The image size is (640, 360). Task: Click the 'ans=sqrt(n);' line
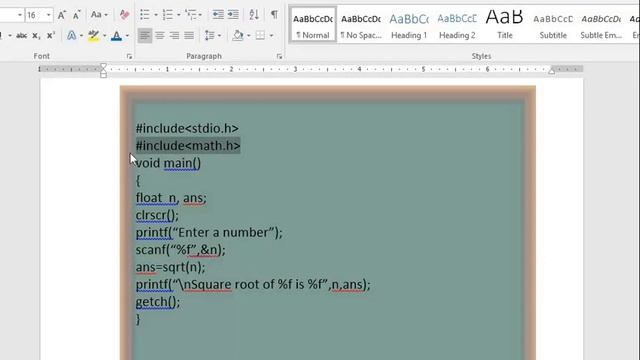point(170,267)
